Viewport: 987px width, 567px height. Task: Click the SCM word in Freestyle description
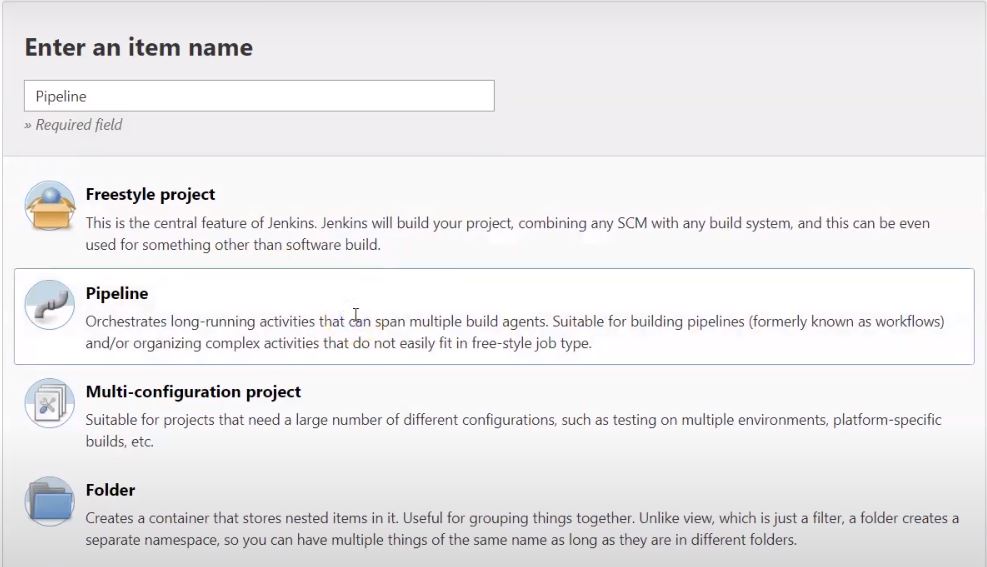click(632, 223)
